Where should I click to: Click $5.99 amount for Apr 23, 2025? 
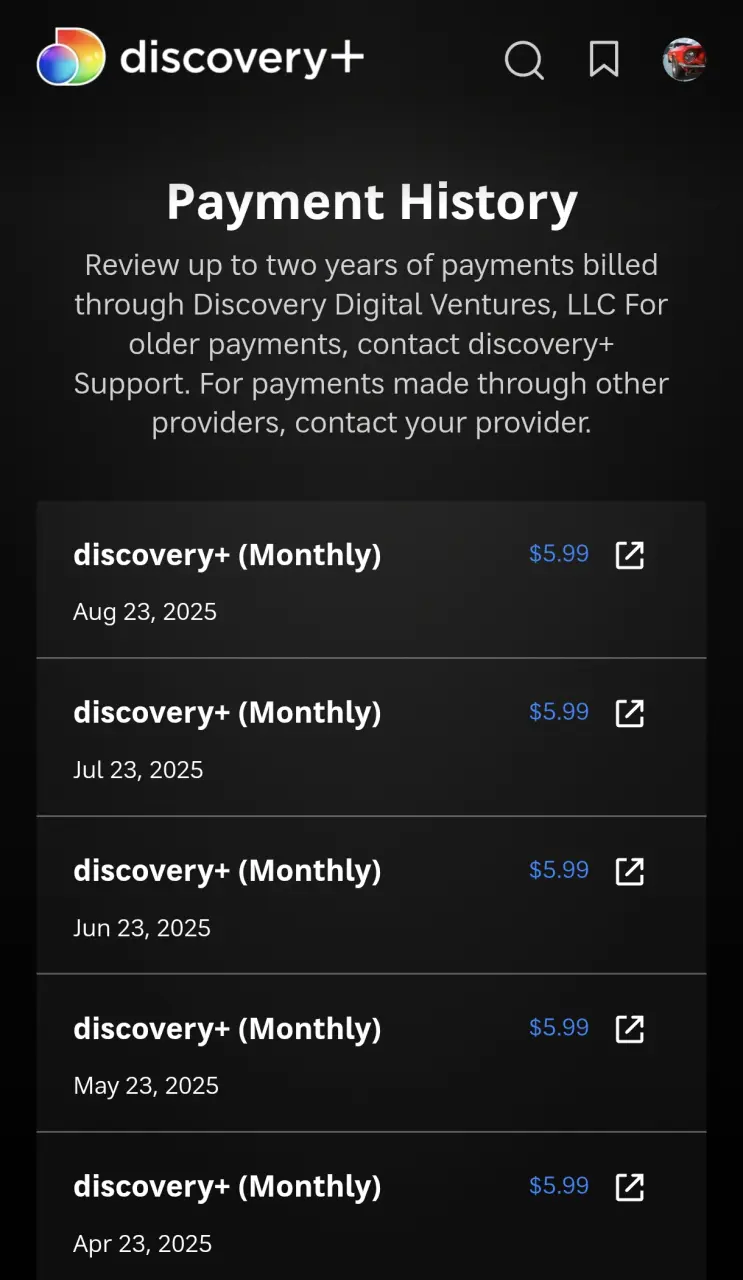(559, 1186)
